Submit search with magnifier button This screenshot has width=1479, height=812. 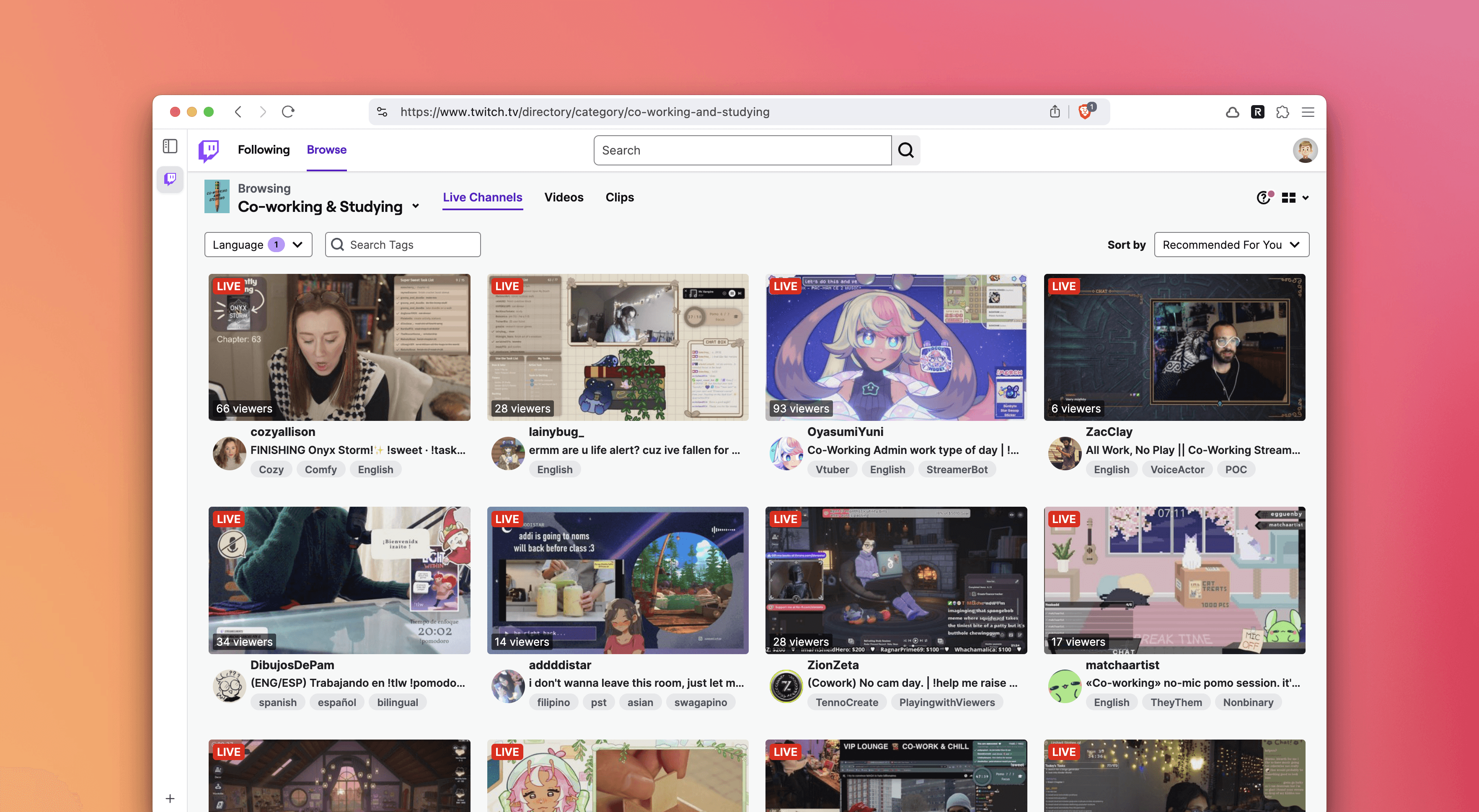click(x=906, y=150)
